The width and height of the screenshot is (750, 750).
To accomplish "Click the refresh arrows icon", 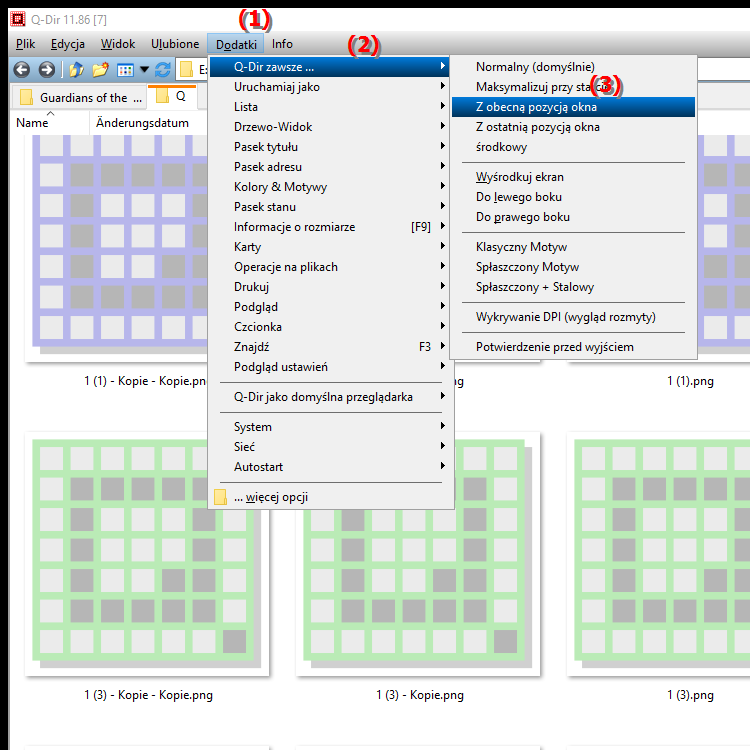I will click(x=163, y=70).
